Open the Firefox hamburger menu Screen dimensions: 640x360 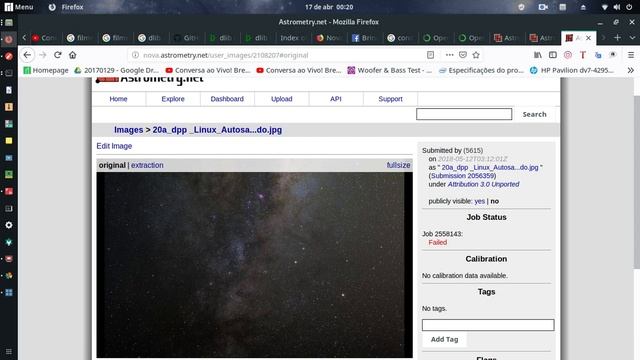coord(631,55)
